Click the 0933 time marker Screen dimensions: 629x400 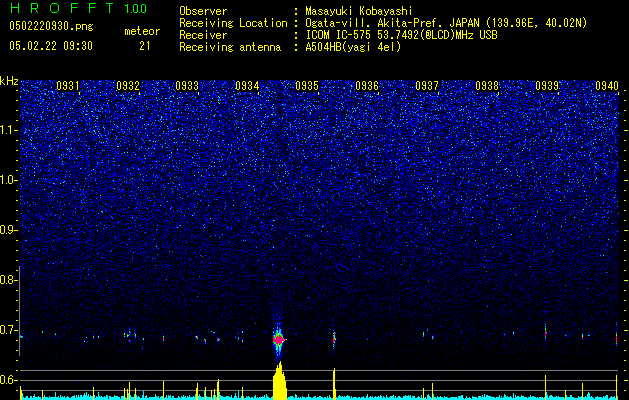(187, 85)
